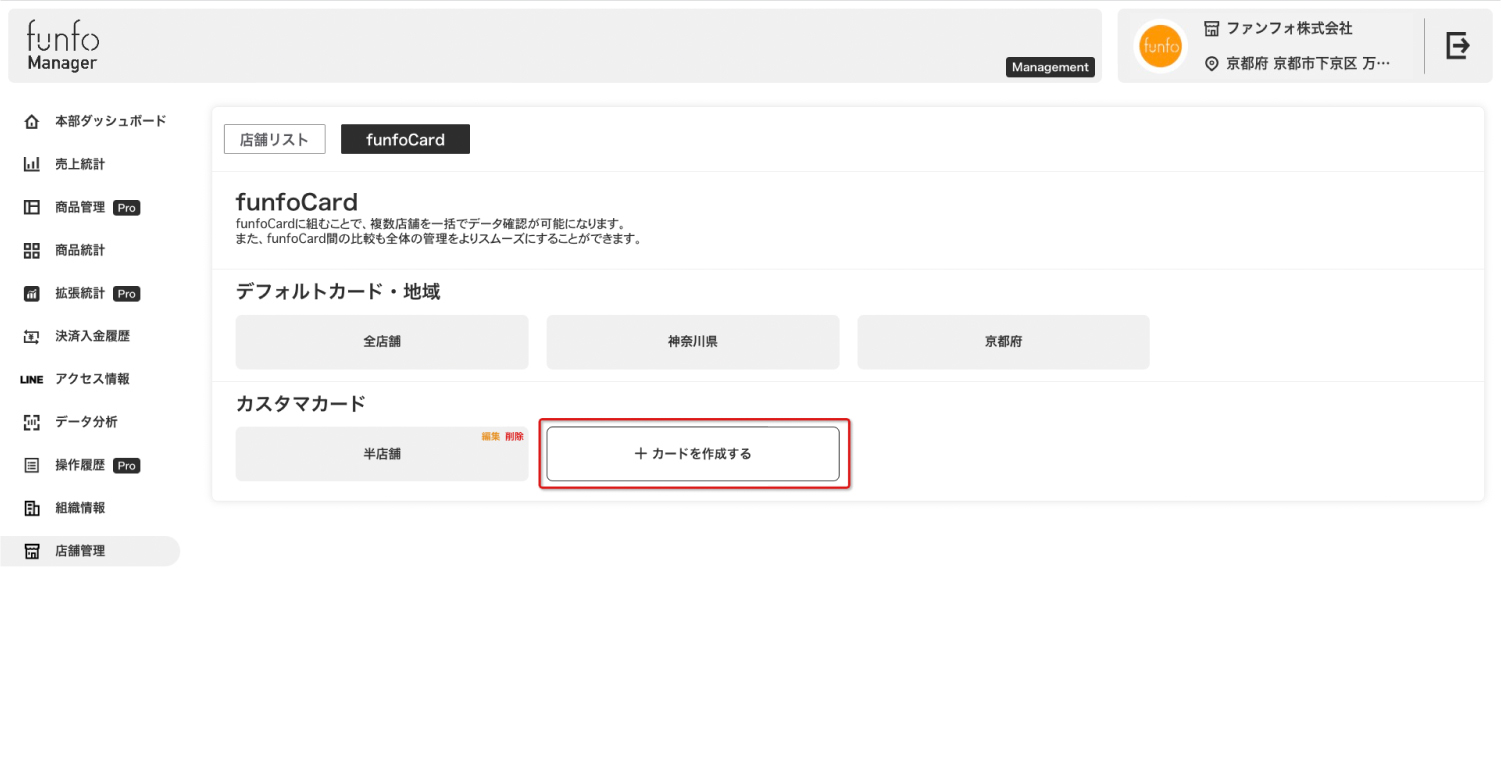
Task: Click the カスタマカード heading
Action: click(x=301, y=404)
